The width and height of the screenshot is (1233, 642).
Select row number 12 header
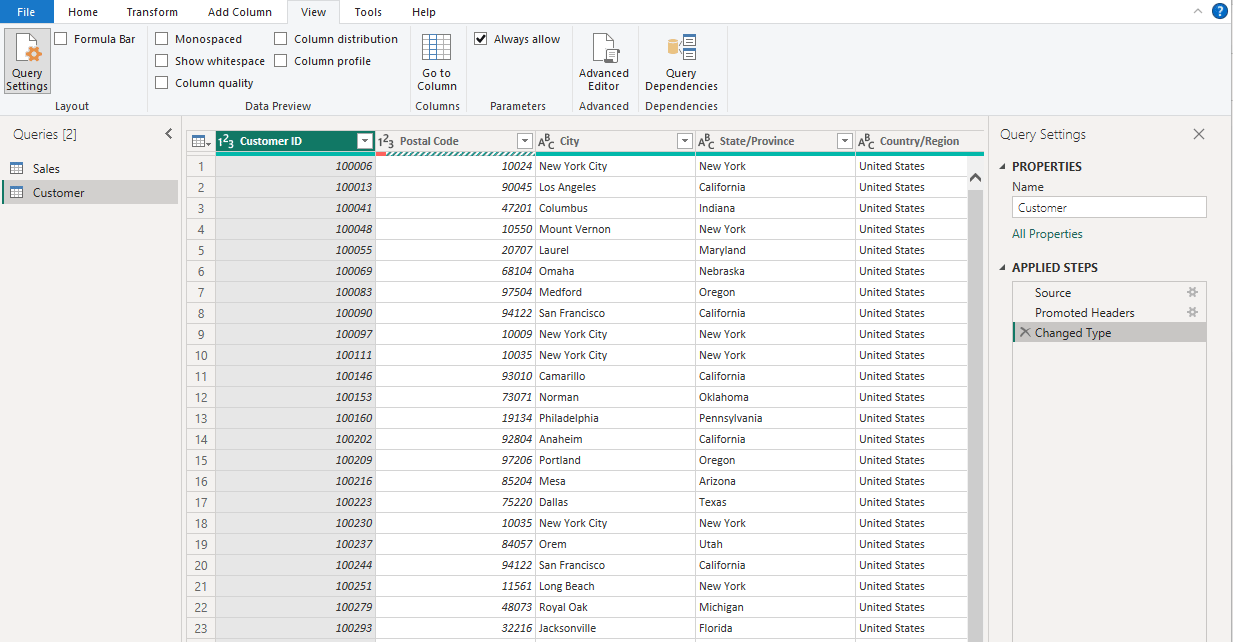point(201,397)
